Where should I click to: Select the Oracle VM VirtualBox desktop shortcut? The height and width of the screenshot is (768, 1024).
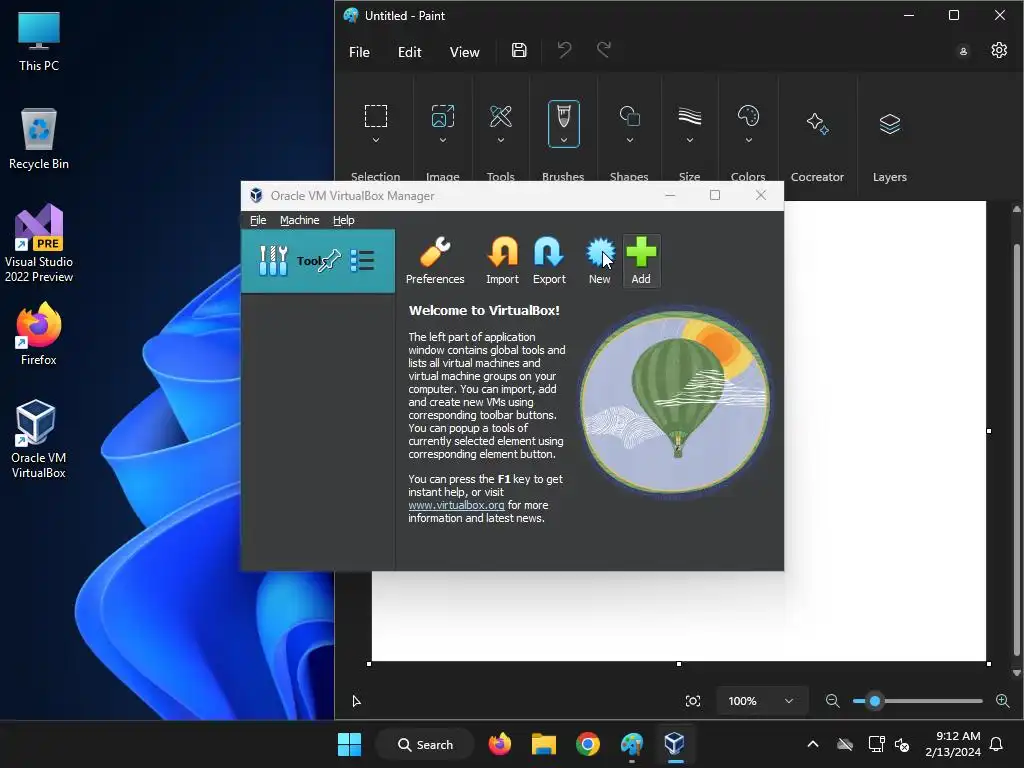click(39, 439)
